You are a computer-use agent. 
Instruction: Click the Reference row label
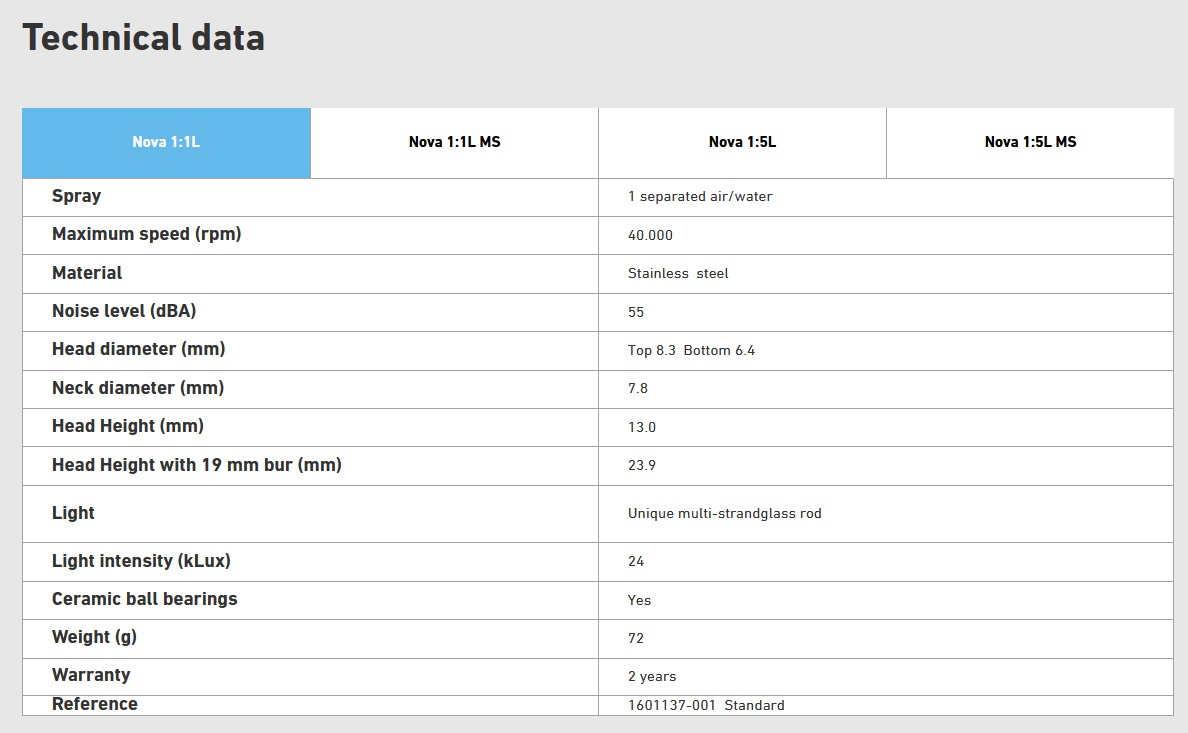point(95,704)
